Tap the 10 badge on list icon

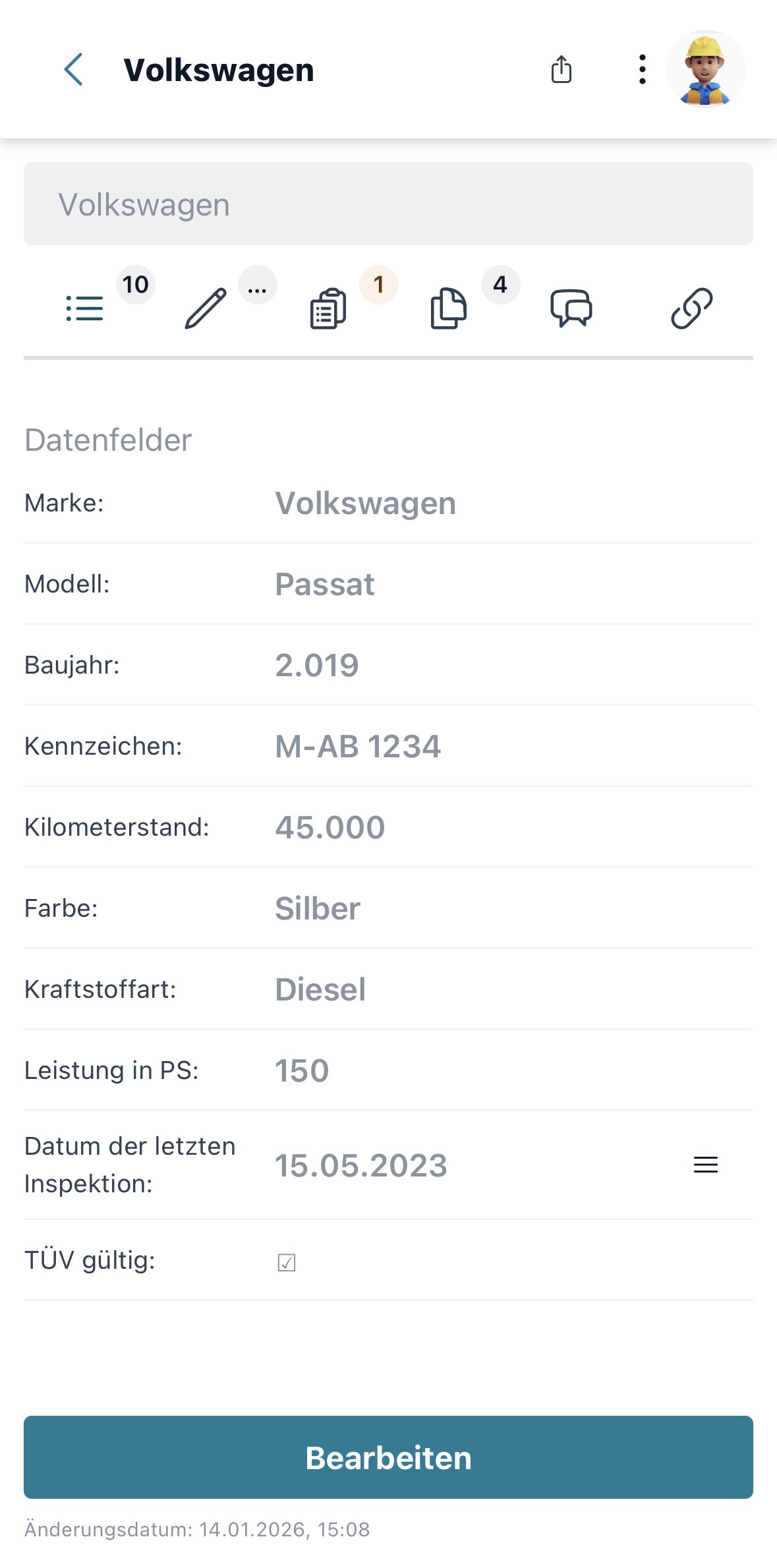pos(136,285)
